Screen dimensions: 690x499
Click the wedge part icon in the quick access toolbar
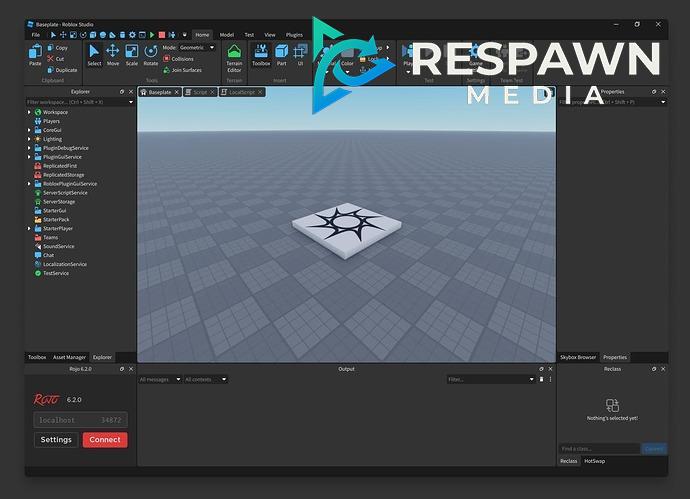112,35
